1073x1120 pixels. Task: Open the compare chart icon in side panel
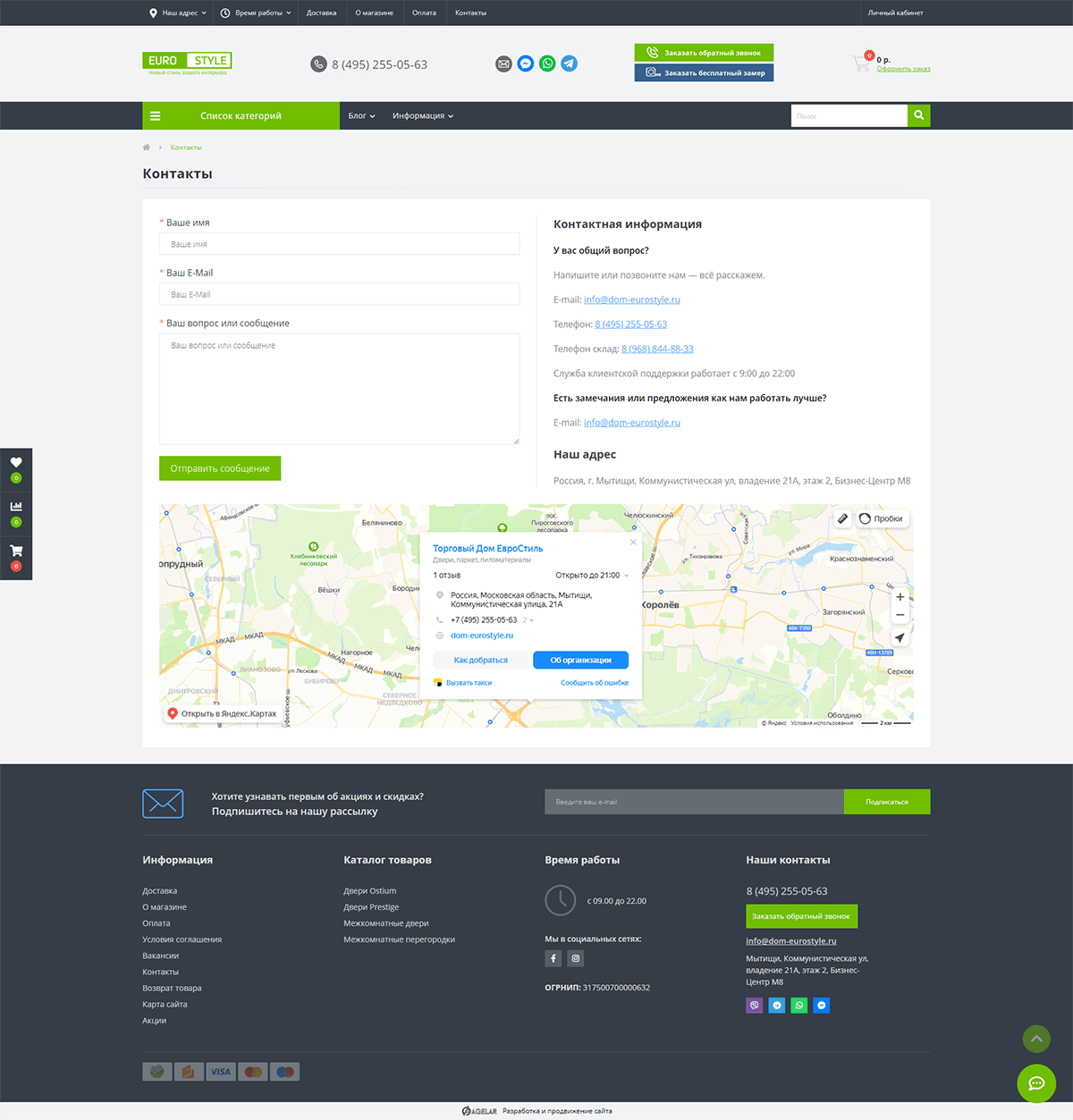[16, 507]
